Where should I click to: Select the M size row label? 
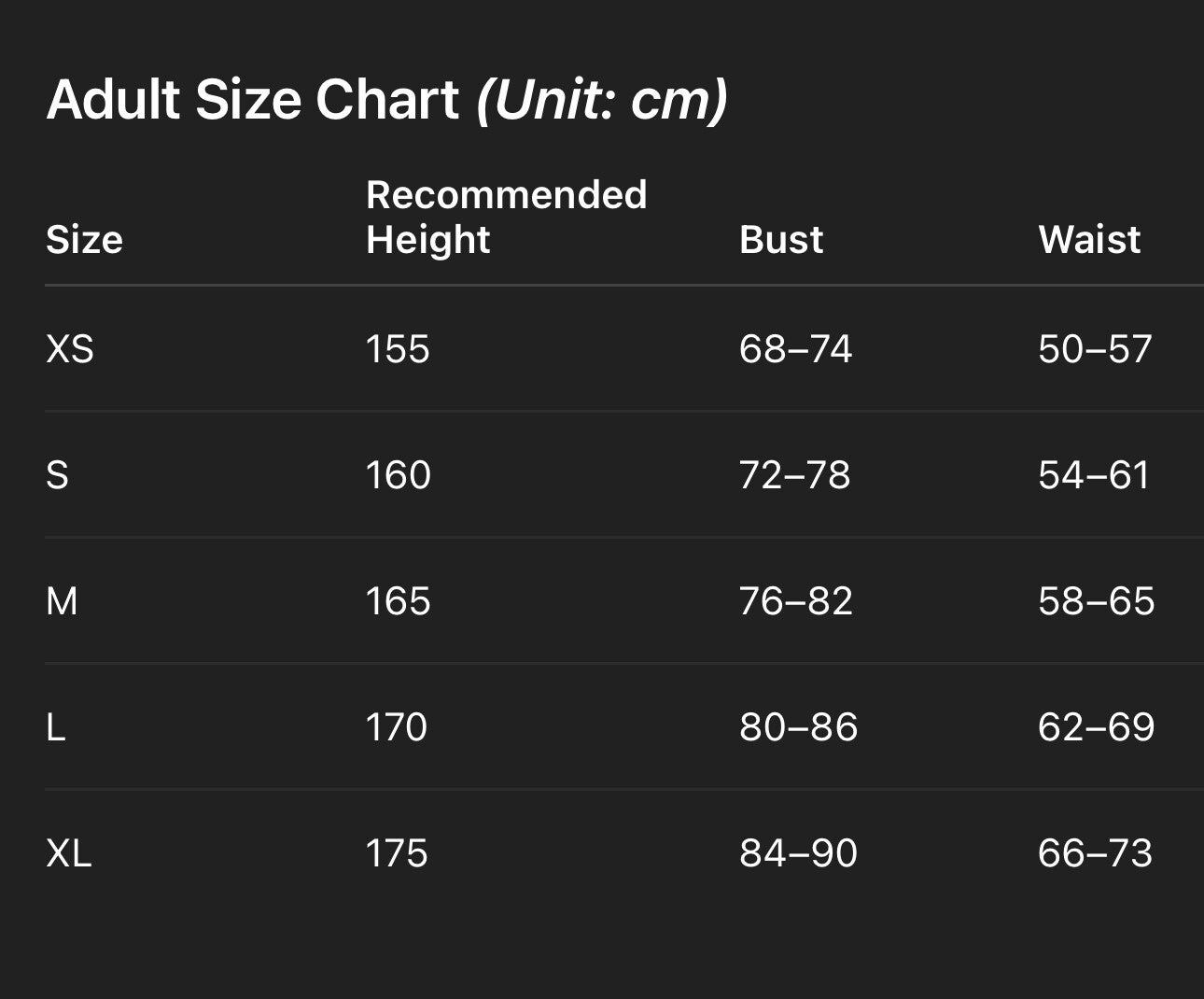coord(62,601)
